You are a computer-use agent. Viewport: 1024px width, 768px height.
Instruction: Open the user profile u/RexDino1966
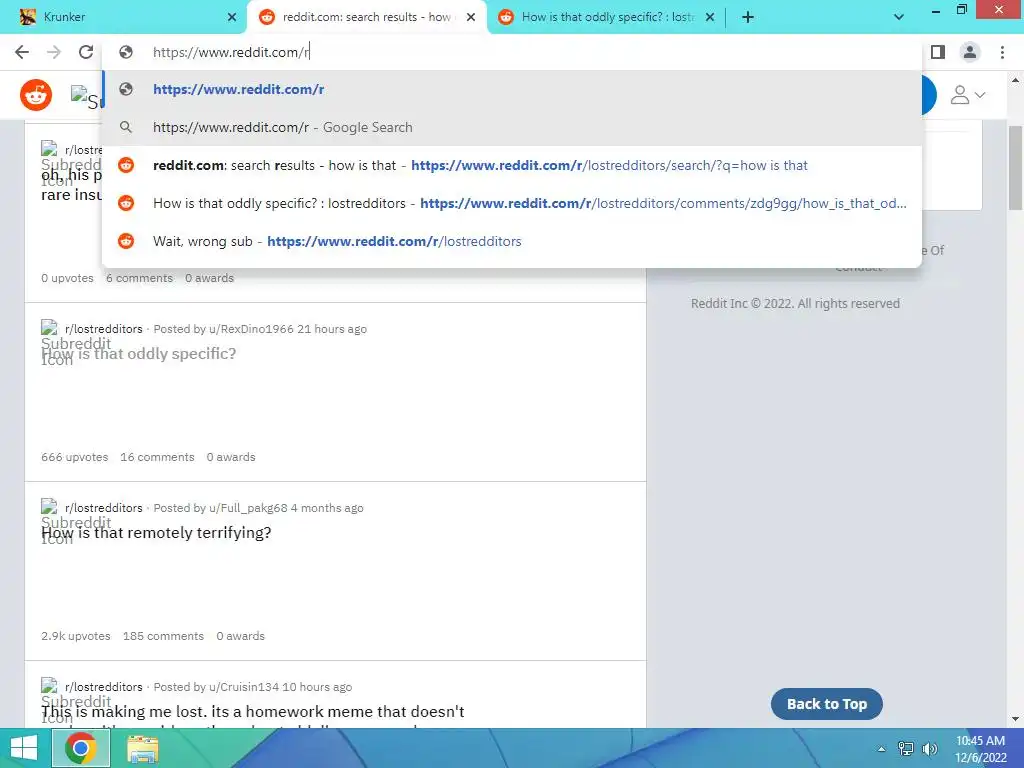(x=251, y=329)
